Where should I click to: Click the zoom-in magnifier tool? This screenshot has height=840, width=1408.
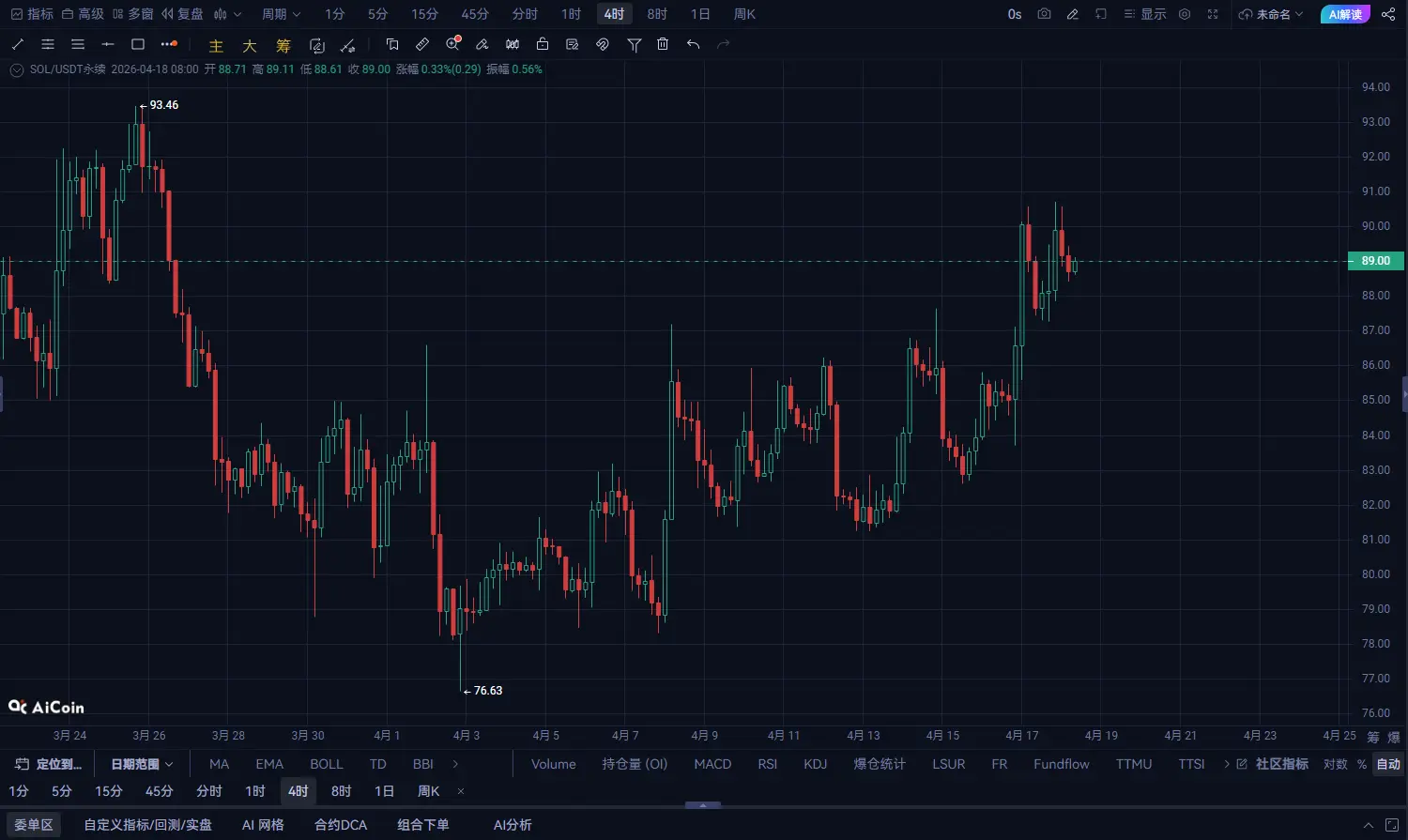453,44
